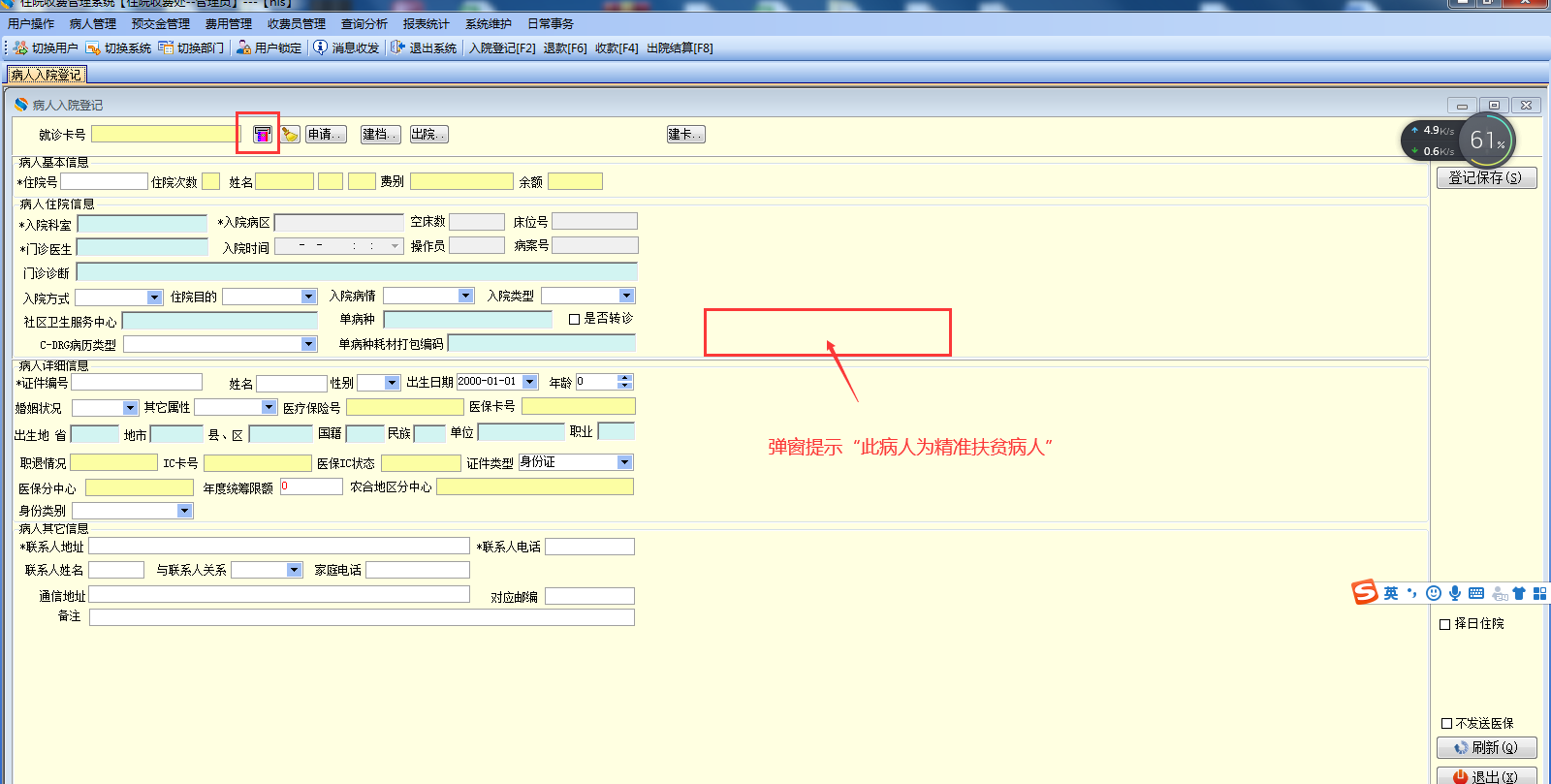Open the 与联系人关系 dropdown
This screenshot has width=1551, height=784.
pos(295,570)
